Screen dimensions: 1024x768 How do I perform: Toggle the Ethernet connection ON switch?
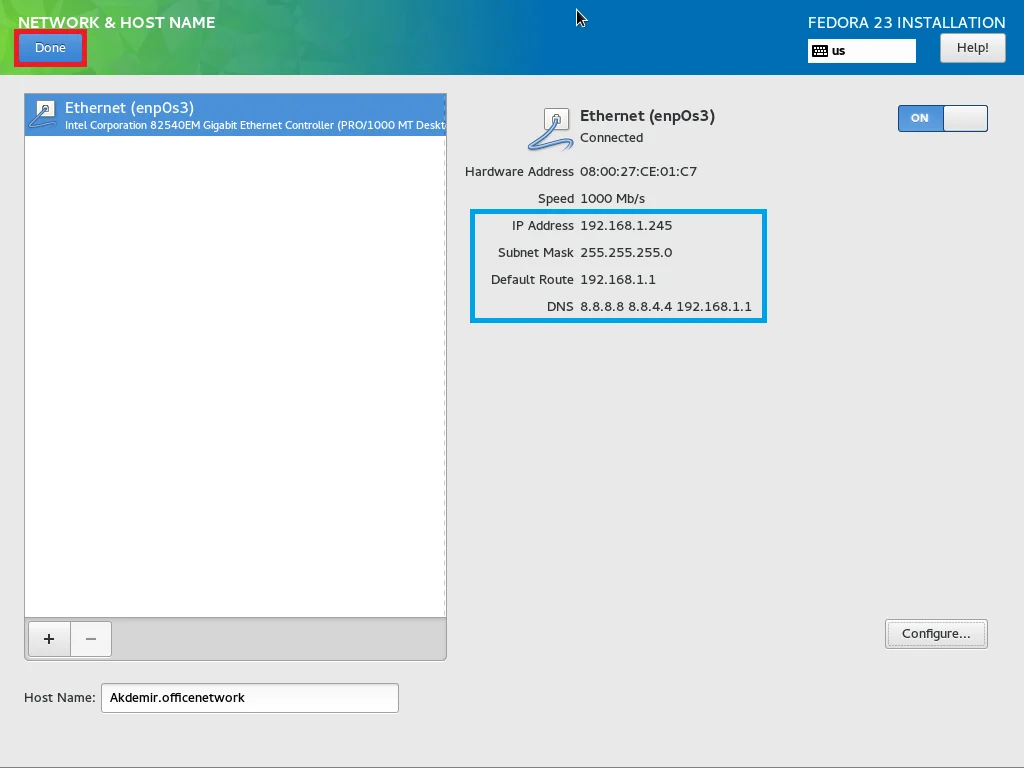pos(942,118)
